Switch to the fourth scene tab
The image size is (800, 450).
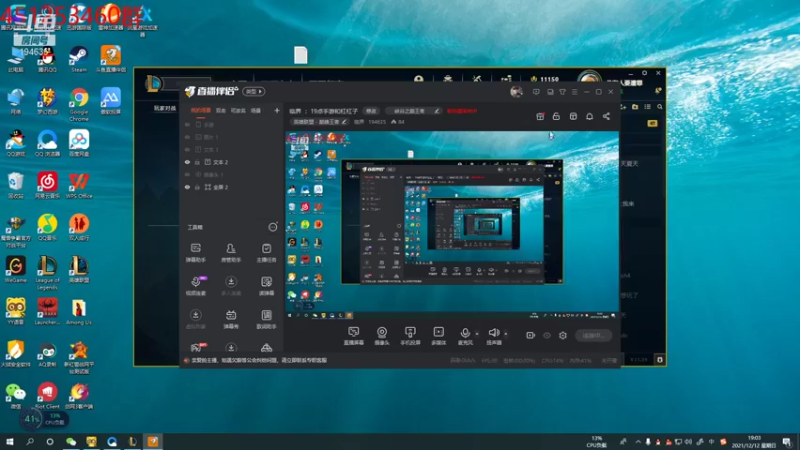256,110
